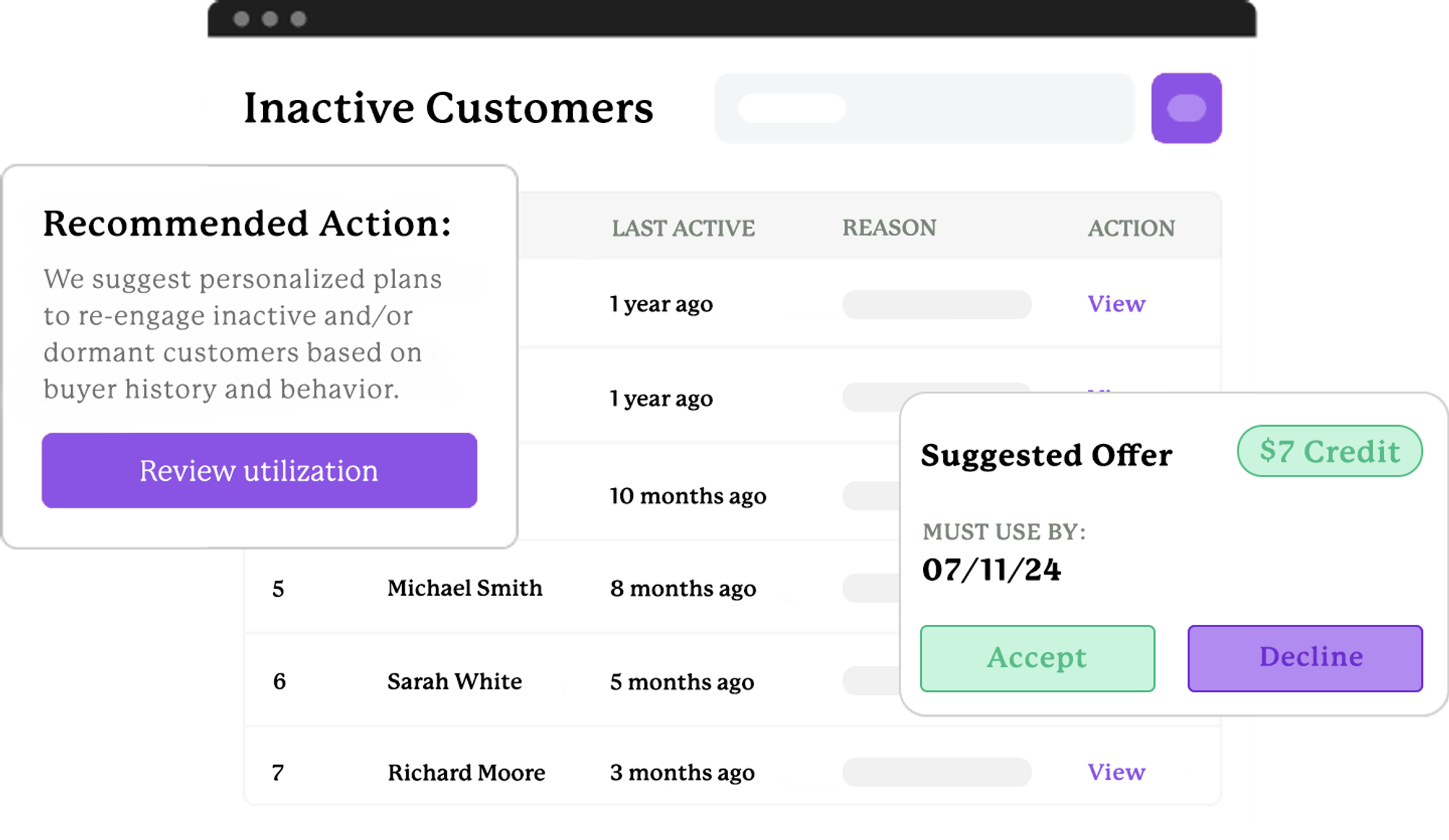Click the '10 months ago' last active cell
The image size is (1449, 840).
(688, 496)
